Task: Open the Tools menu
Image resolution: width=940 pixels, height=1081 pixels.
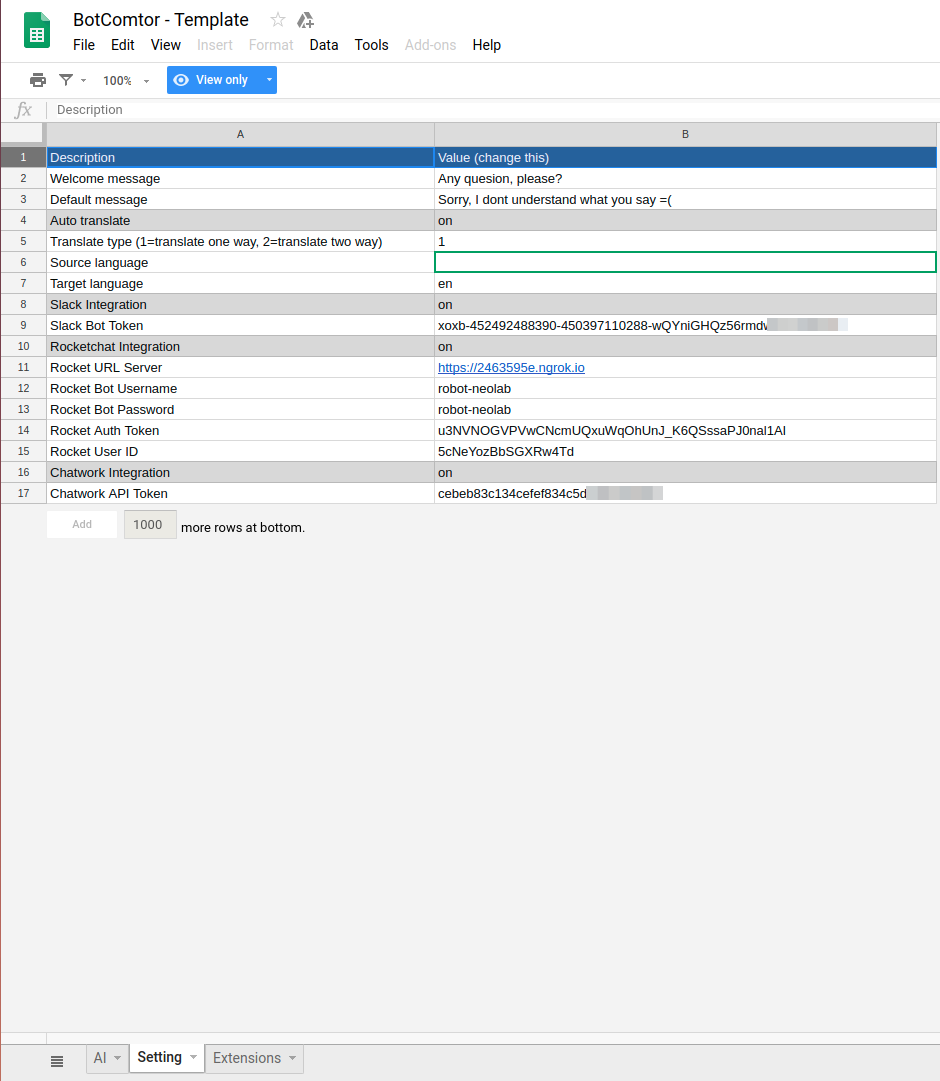Action: (x=371, y=45)
